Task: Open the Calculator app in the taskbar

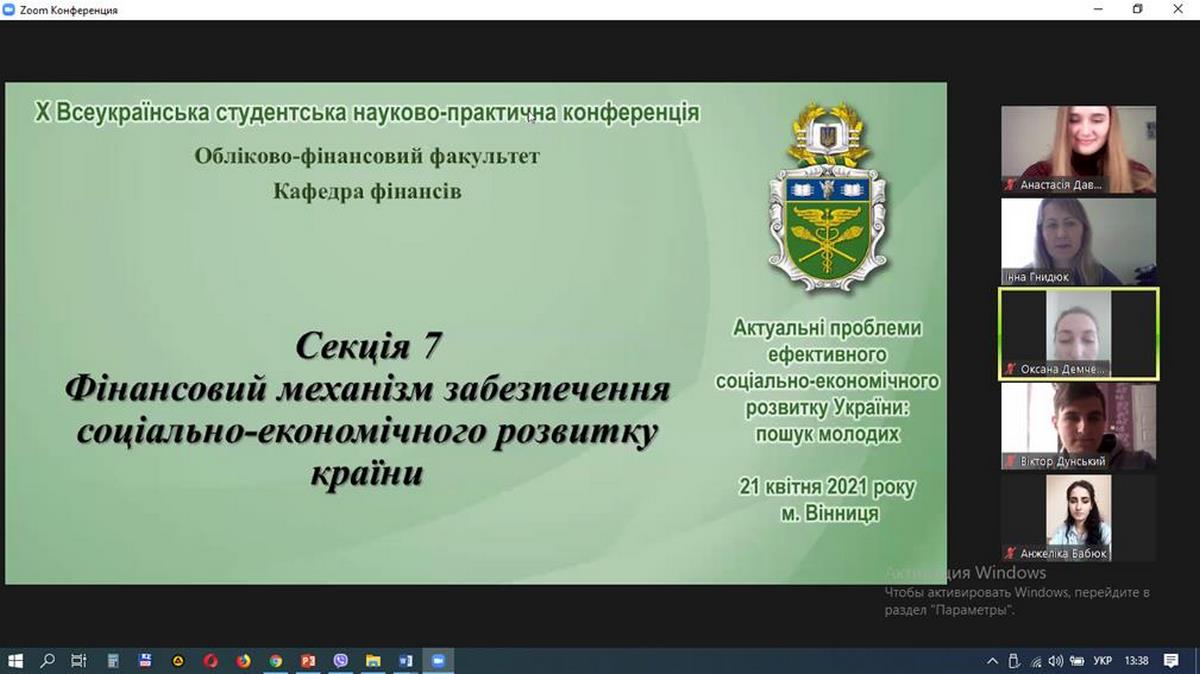Action: point(113,661)
